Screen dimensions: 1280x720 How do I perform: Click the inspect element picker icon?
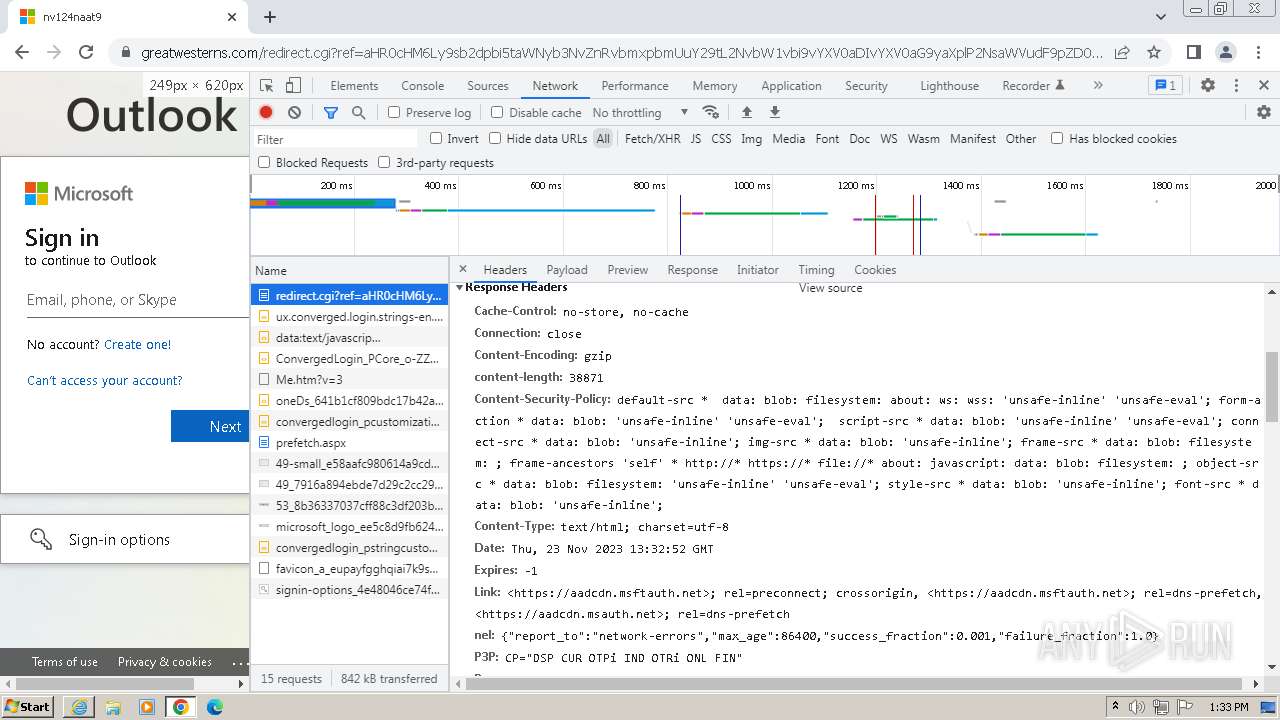266,86
